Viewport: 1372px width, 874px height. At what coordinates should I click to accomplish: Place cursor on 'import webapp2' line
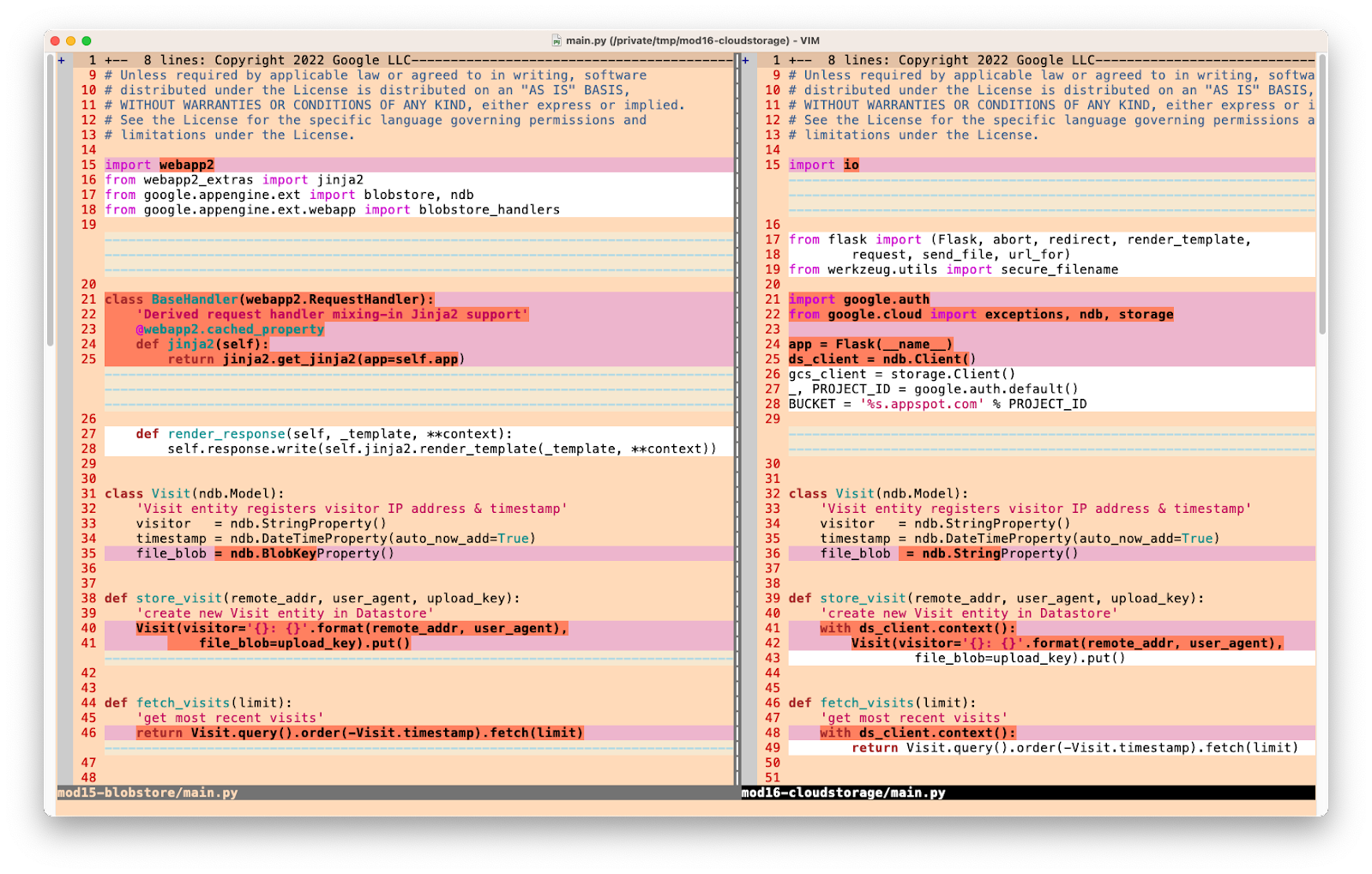point(159,165)
